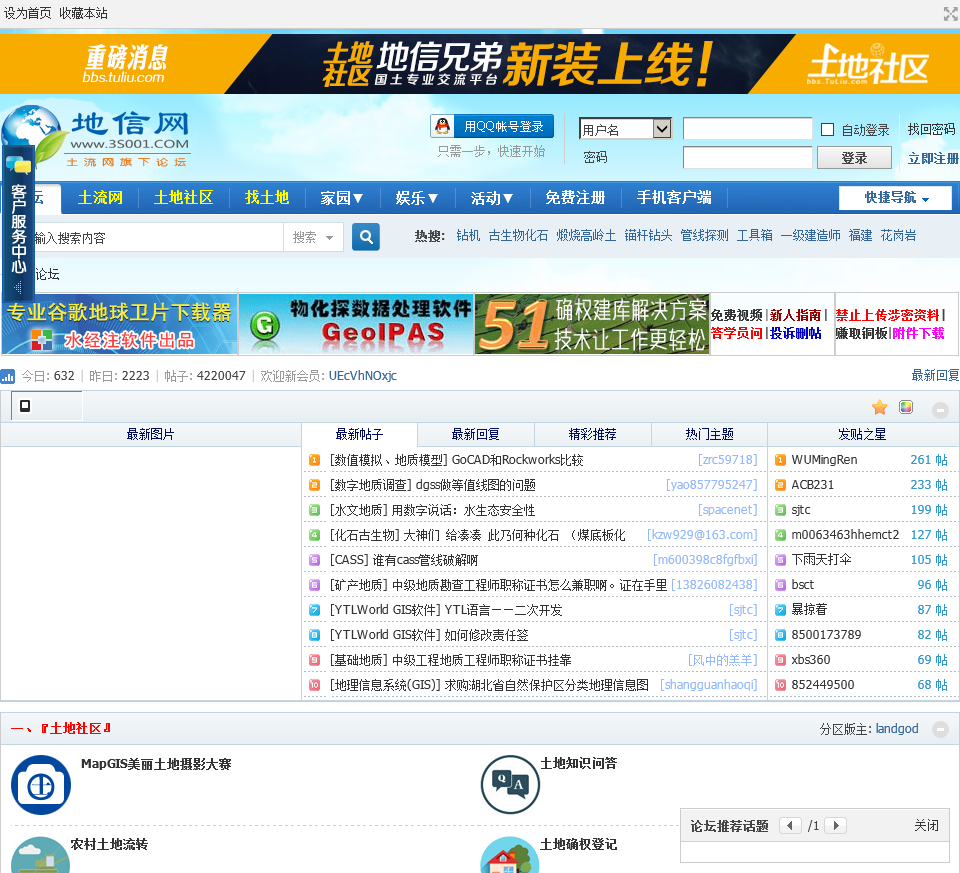Click the QQ penguin login icon
Image resolution: width=960 pixels, height=873 pixels.
coord(442,126)
